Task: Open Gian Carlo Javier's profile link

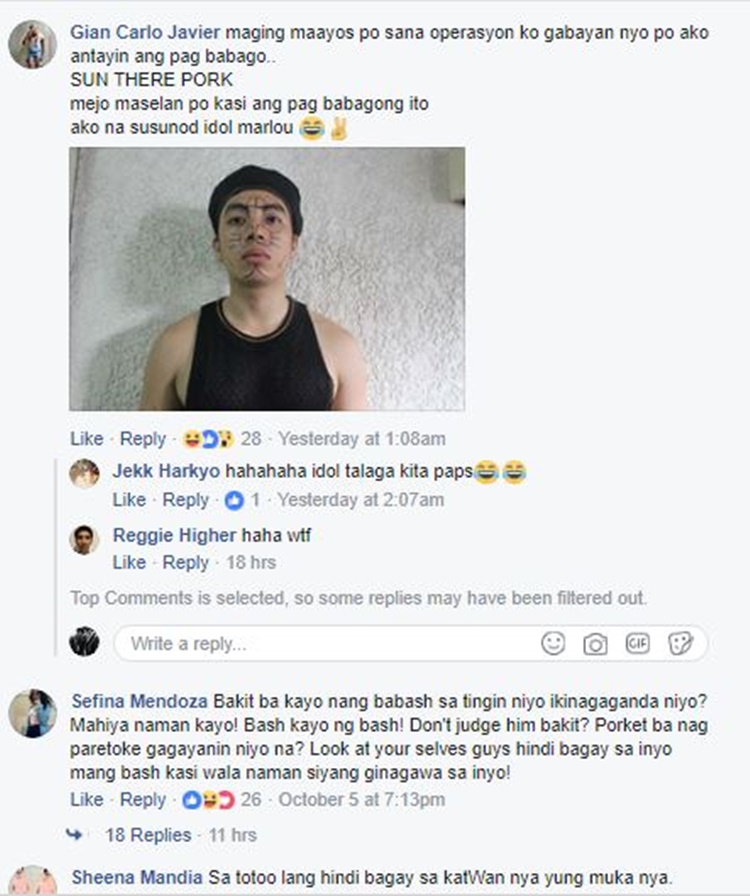Action: (x=145, y=32)
